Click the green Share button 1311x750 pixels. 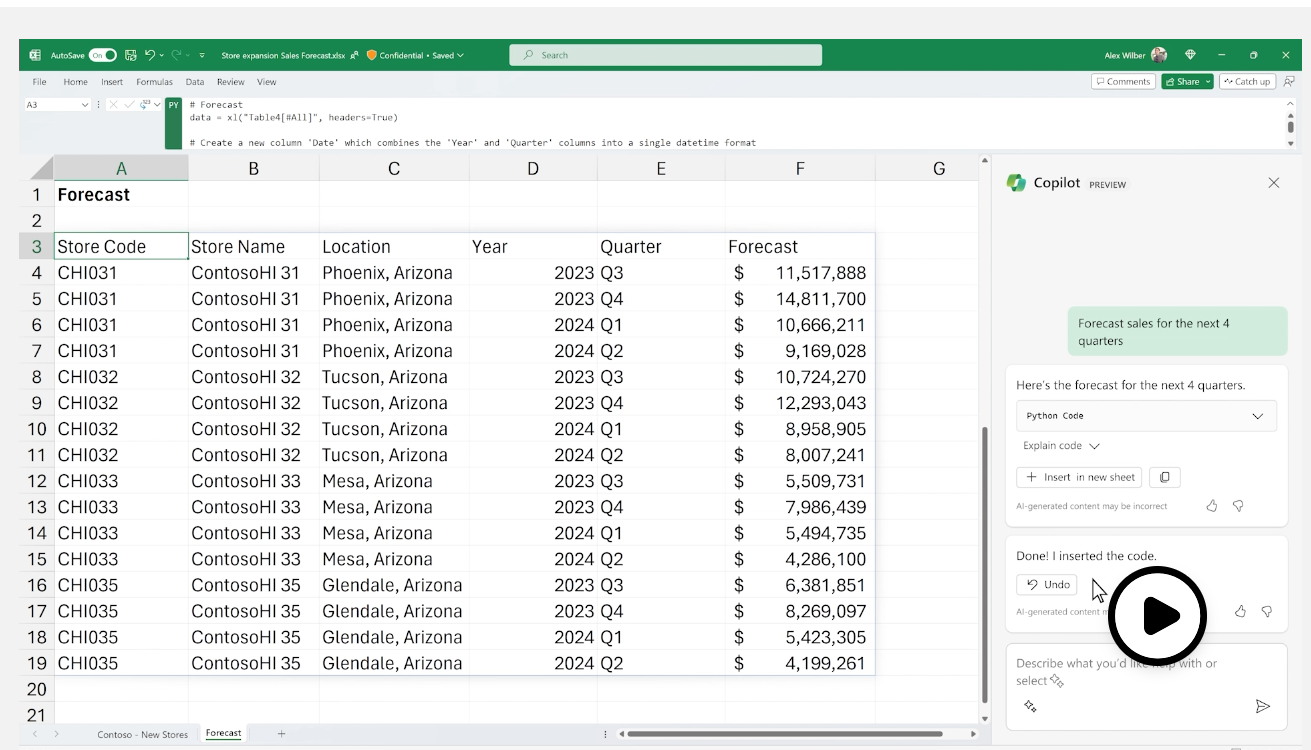coord(1181,82)
